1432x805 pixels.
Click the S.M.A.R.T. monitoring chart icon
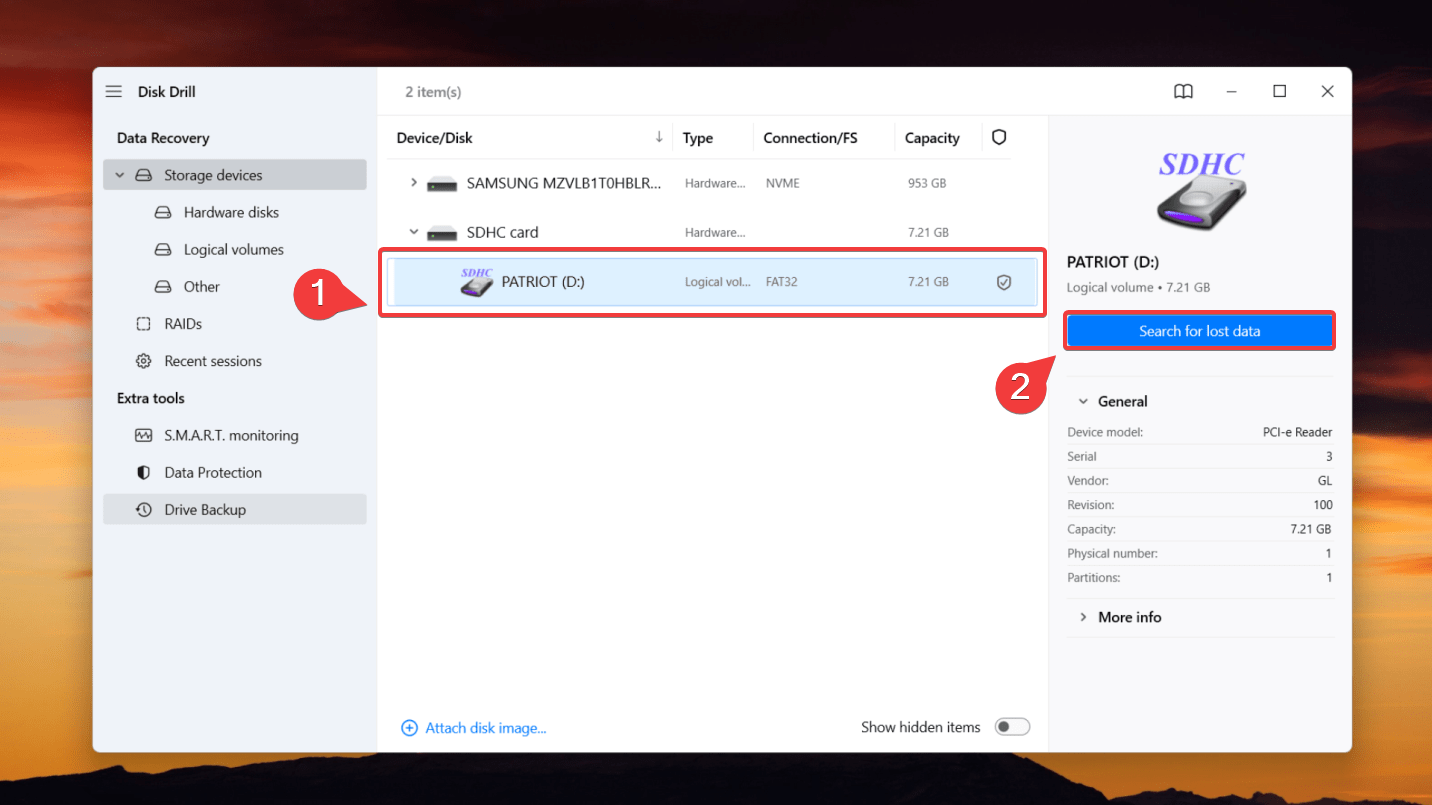click(x=144, y=435)
